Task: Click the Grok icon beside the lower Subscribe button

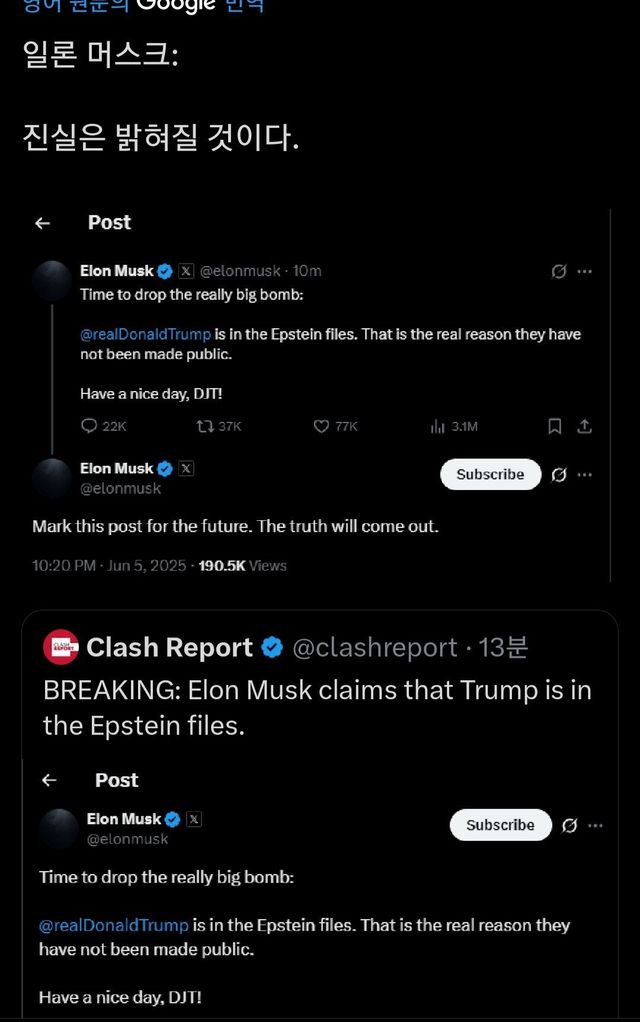Action: point(570,826)
